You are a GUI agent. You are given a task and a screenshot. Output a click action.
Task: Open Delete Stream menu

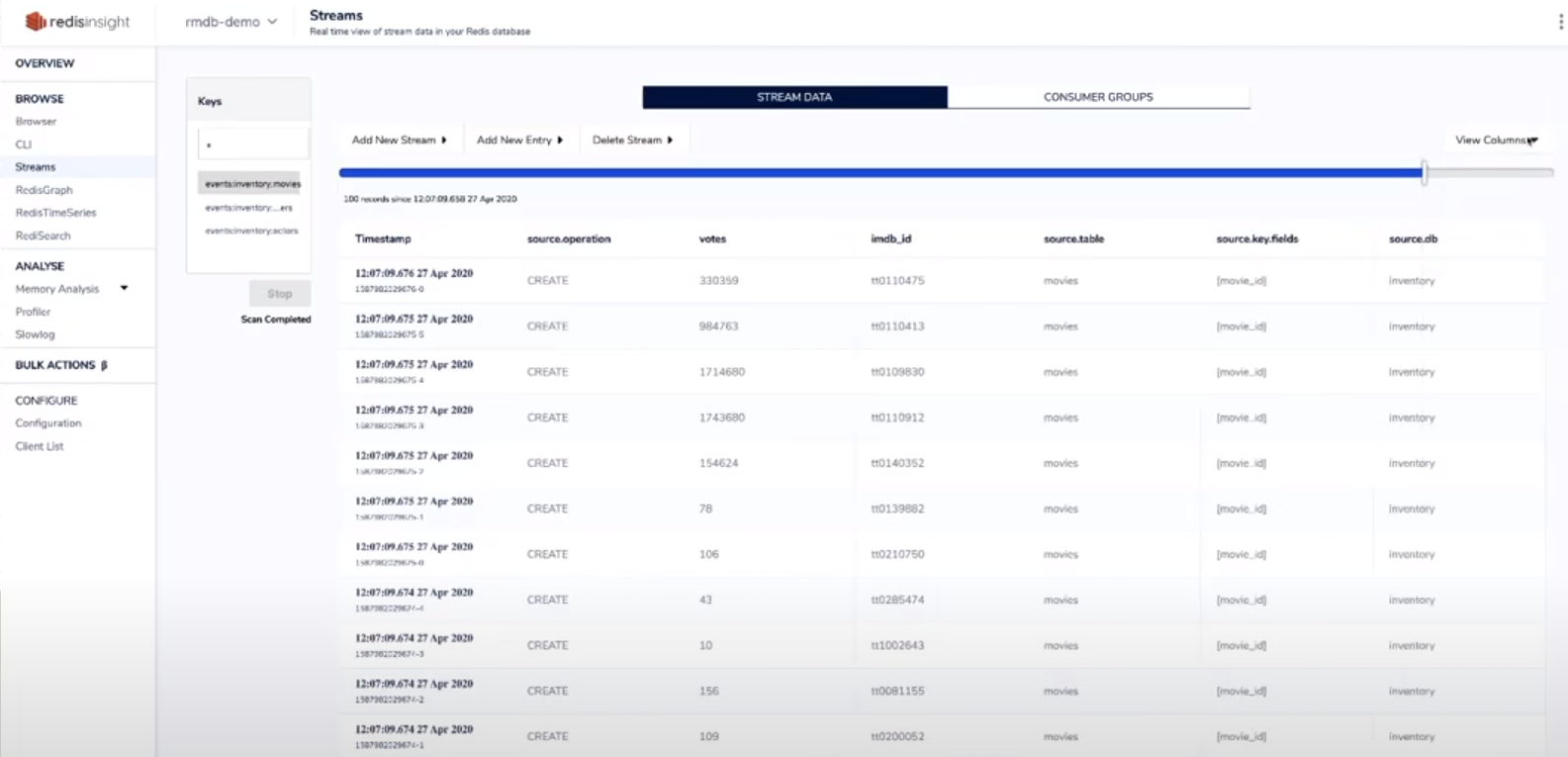pyautogui.click(x=632, y=140)
